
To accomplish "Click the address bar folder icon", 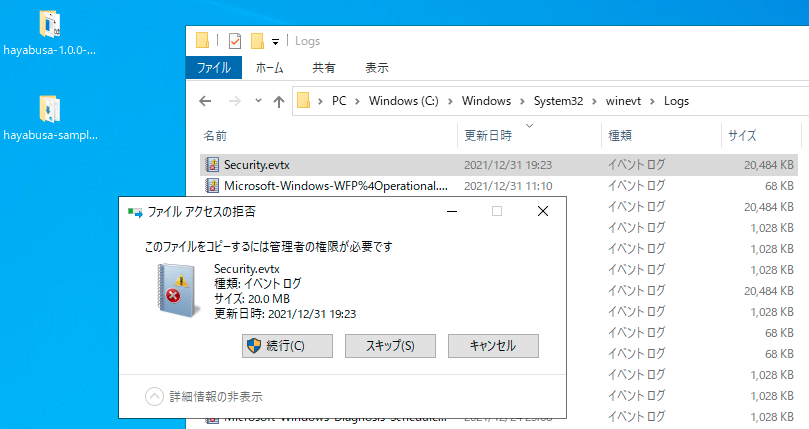I will (304, 100).
